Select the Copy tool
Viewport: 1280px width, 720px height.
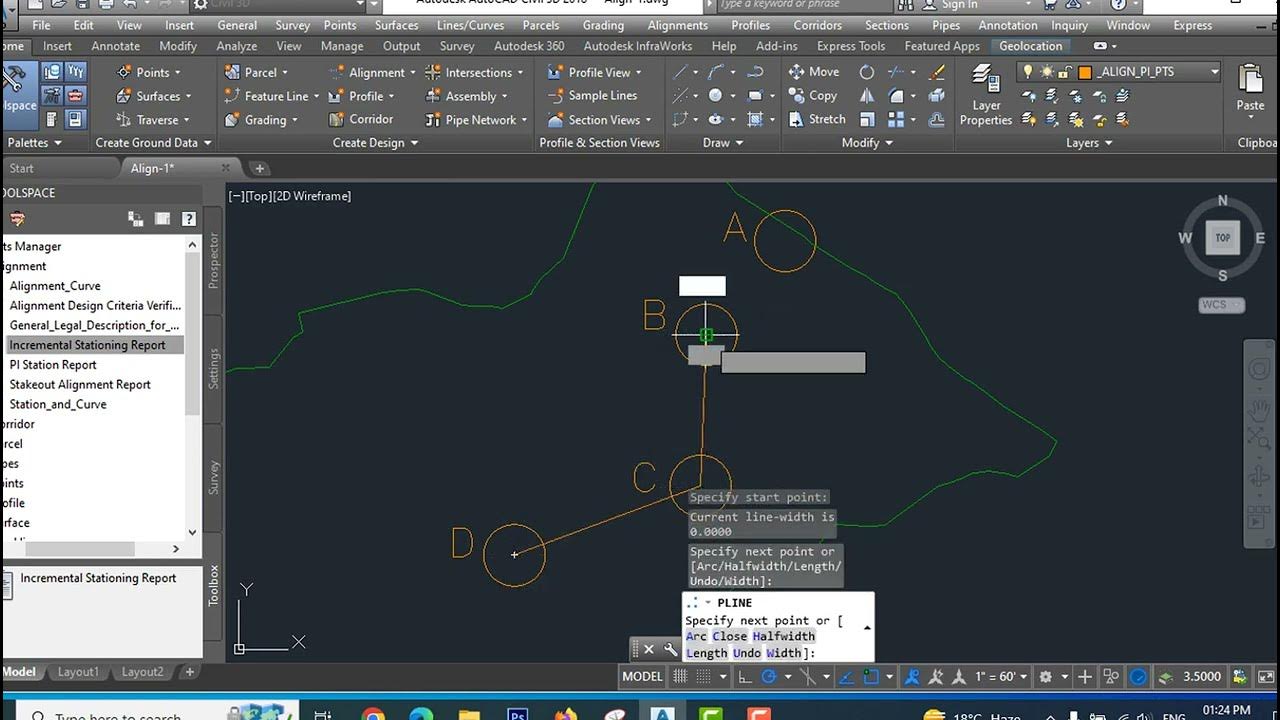[x=813, y=96]
